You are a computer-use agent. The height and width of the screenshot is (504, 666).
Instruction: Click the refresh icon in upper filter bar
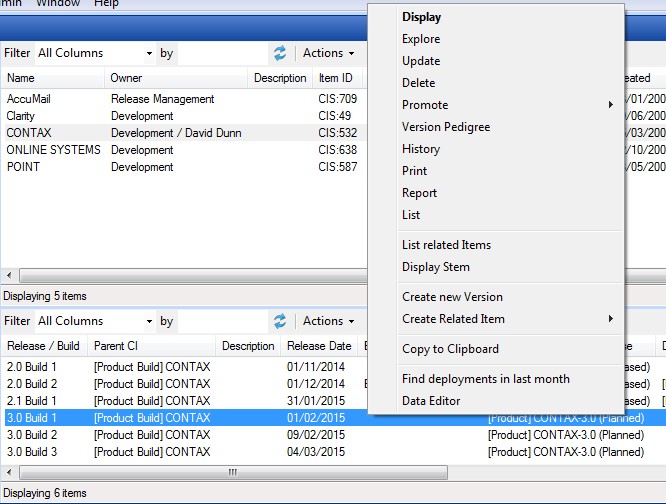[x=279, y=53]
